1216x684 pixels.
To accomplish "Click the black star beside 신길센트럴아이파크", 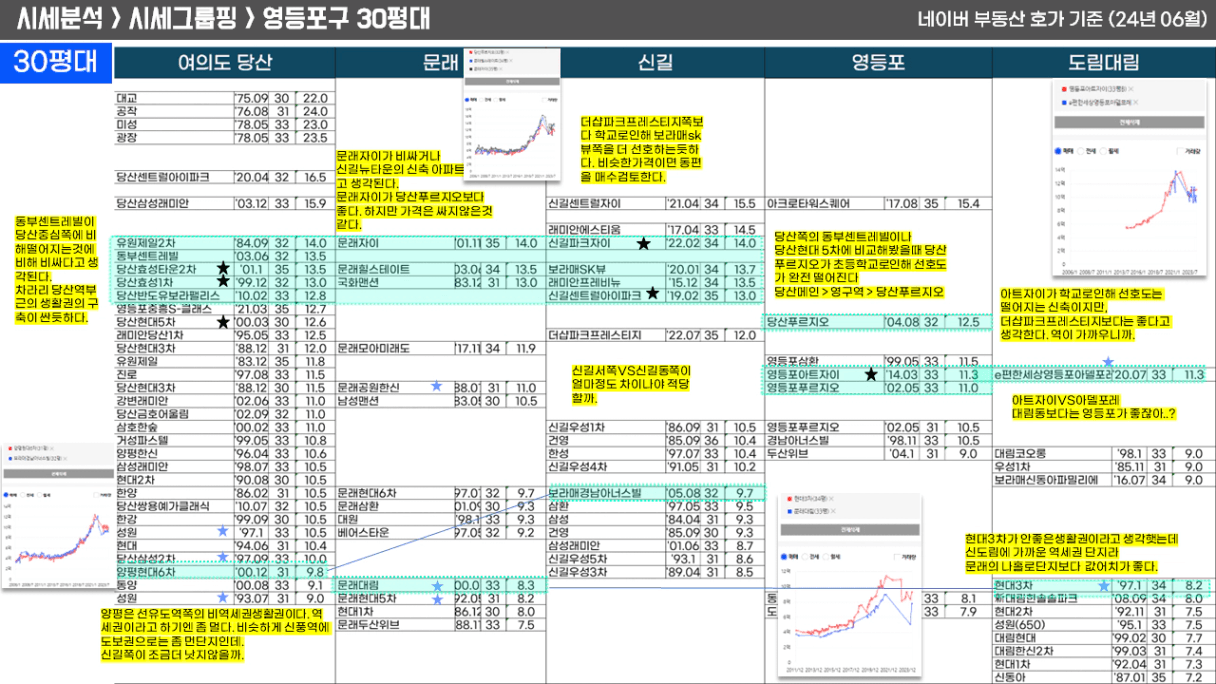I will click(653, 294).
